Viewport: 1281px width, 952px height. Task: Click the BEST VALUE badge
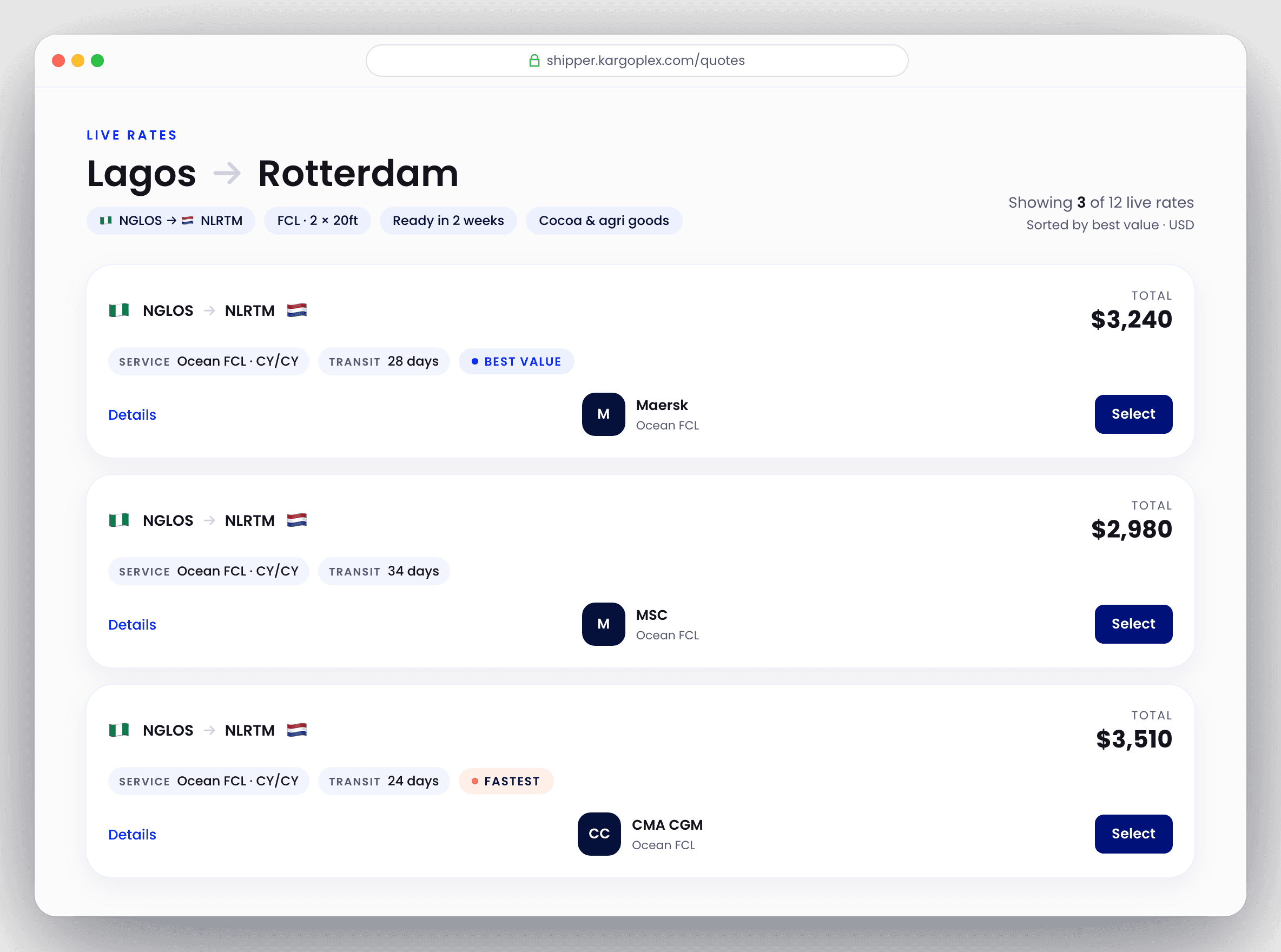click(x=516, y=361)
